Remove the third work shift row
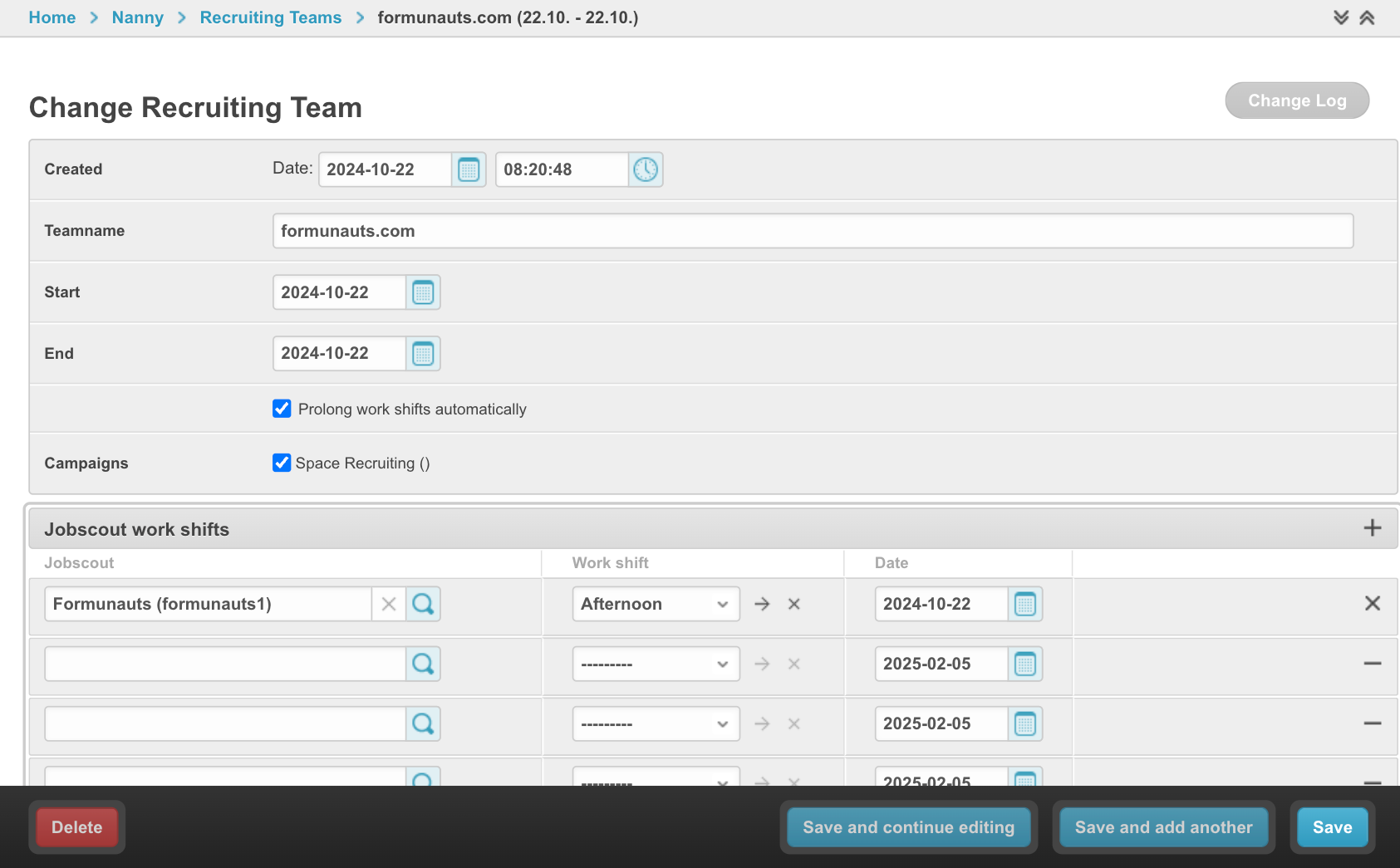Image resolution: width=1400 pixels, height=868 pixels. coord(1373,723)
